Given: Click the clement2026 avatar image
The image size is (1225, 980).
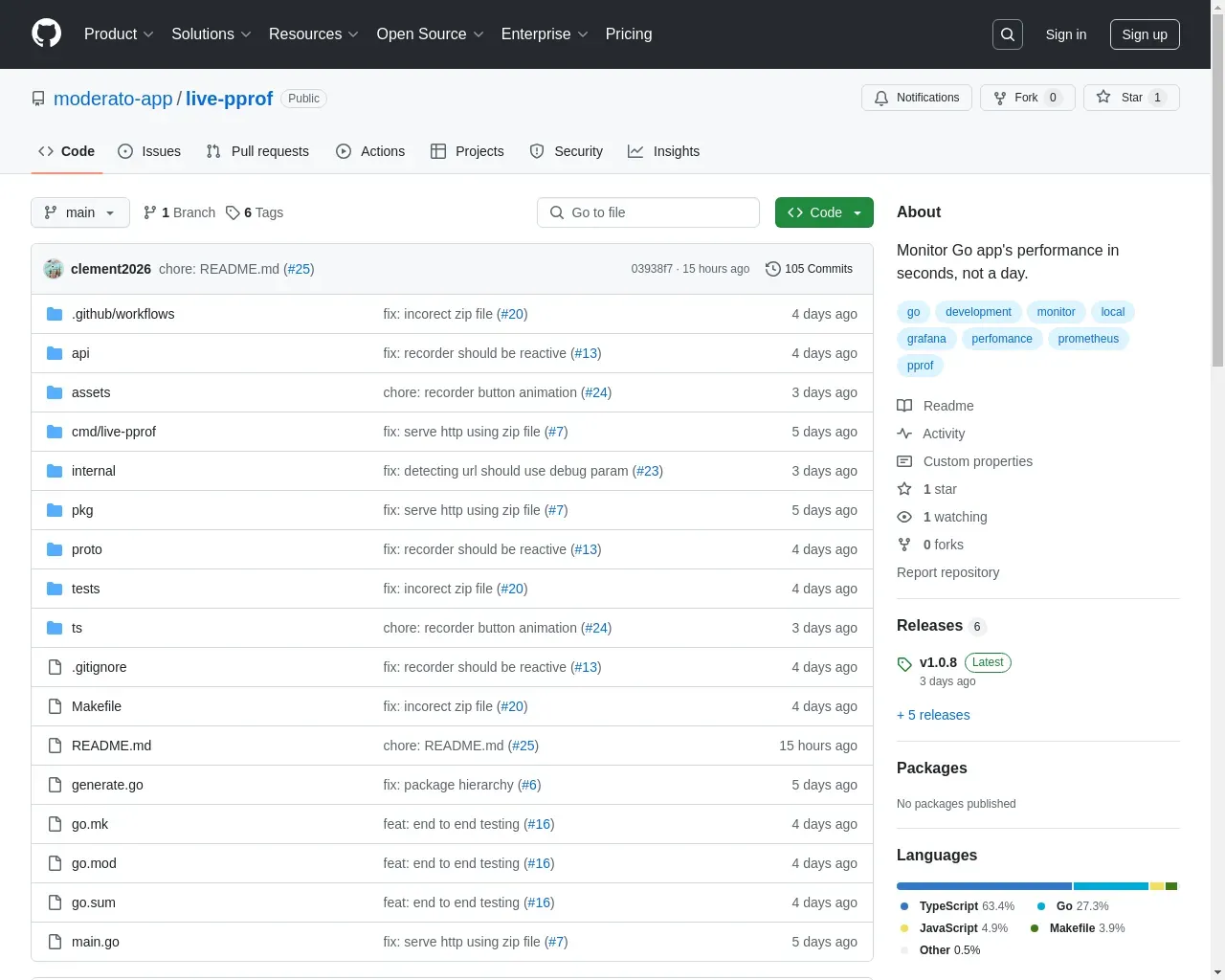Looking at the screenshot, I should coord(54,269).
